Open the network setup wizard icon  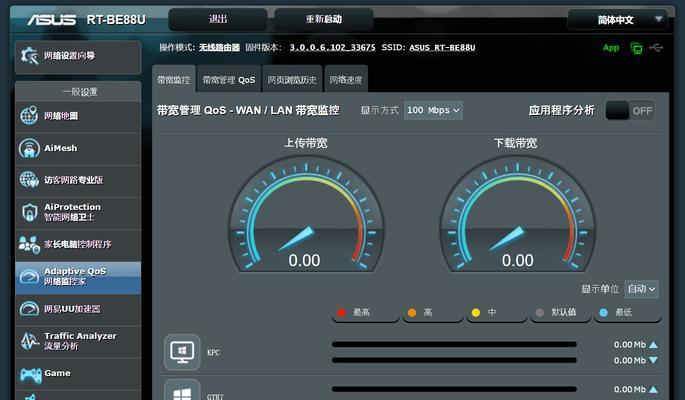coord(30,56)
